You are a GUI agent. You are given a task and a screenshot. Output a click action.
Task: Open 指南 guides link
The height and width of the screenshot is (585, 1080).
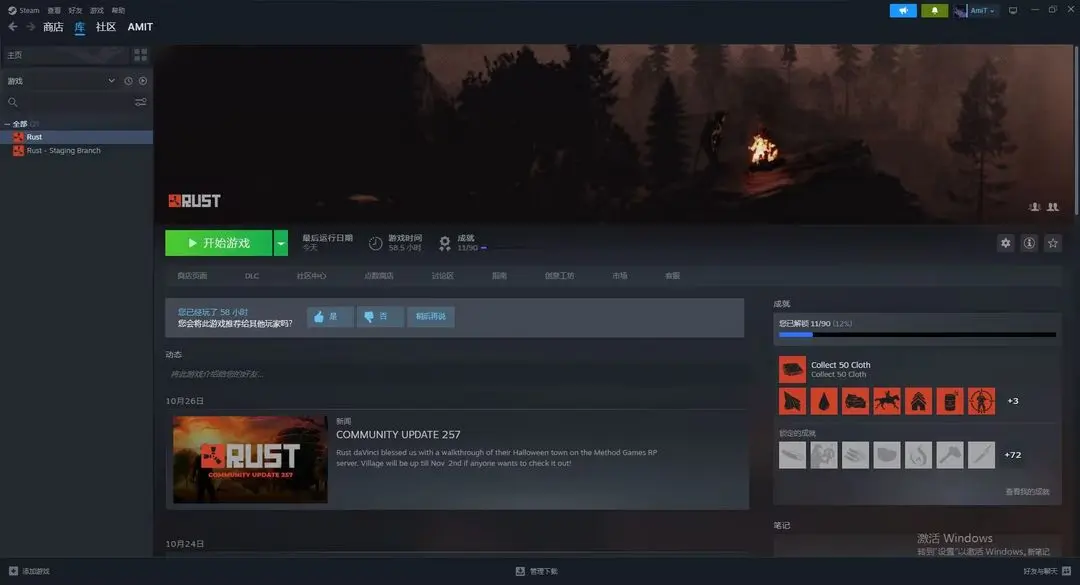click(x=499, y=276)
